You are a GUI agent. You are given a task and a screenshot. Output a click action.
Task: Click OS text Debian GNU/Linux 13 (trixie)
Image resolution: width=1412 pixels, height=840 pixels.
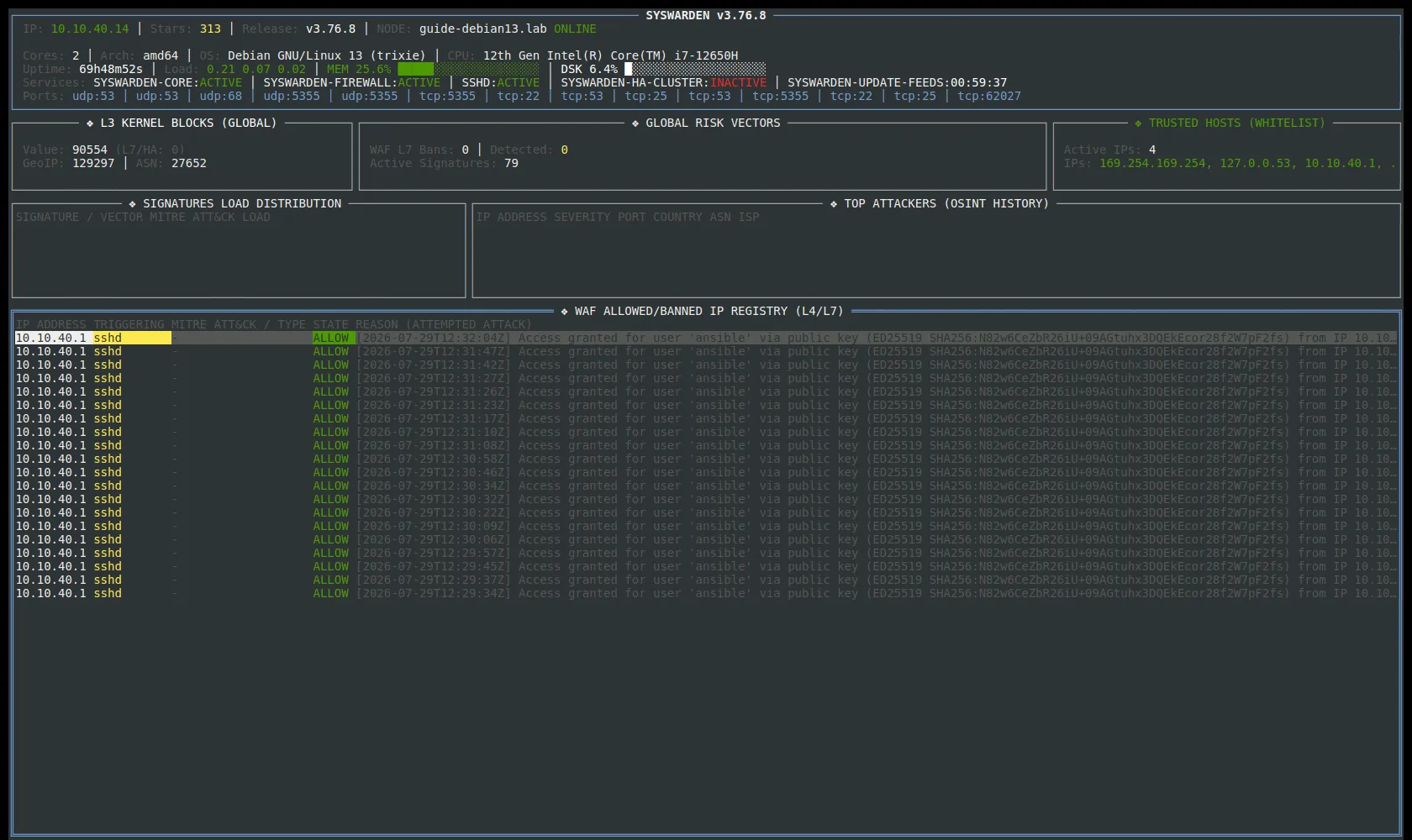tap(327, 55)
